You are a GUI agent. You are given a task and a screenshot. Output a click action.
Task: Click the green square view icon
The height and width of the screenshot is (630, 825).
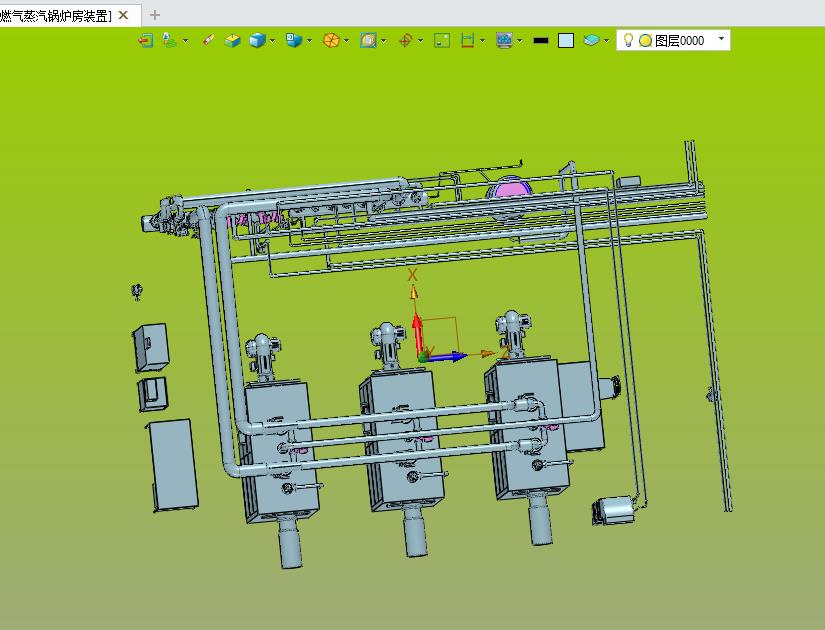441,41
